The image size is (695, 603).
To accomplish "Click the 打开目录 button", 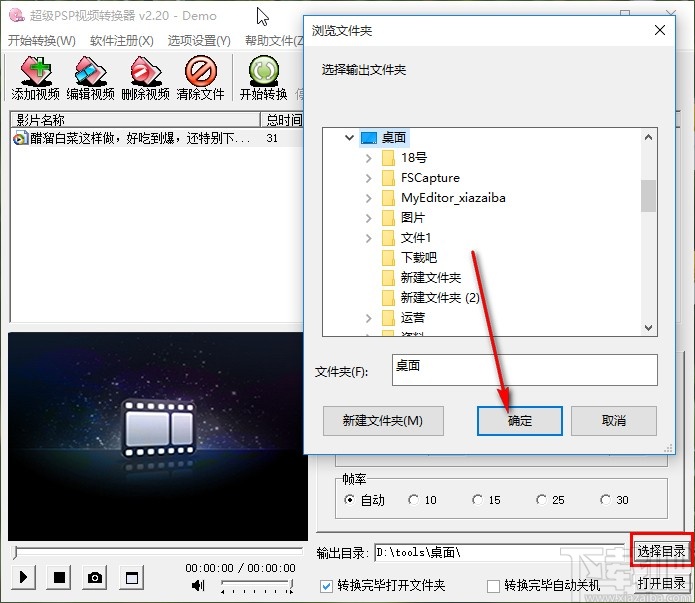I will point(661,583).
